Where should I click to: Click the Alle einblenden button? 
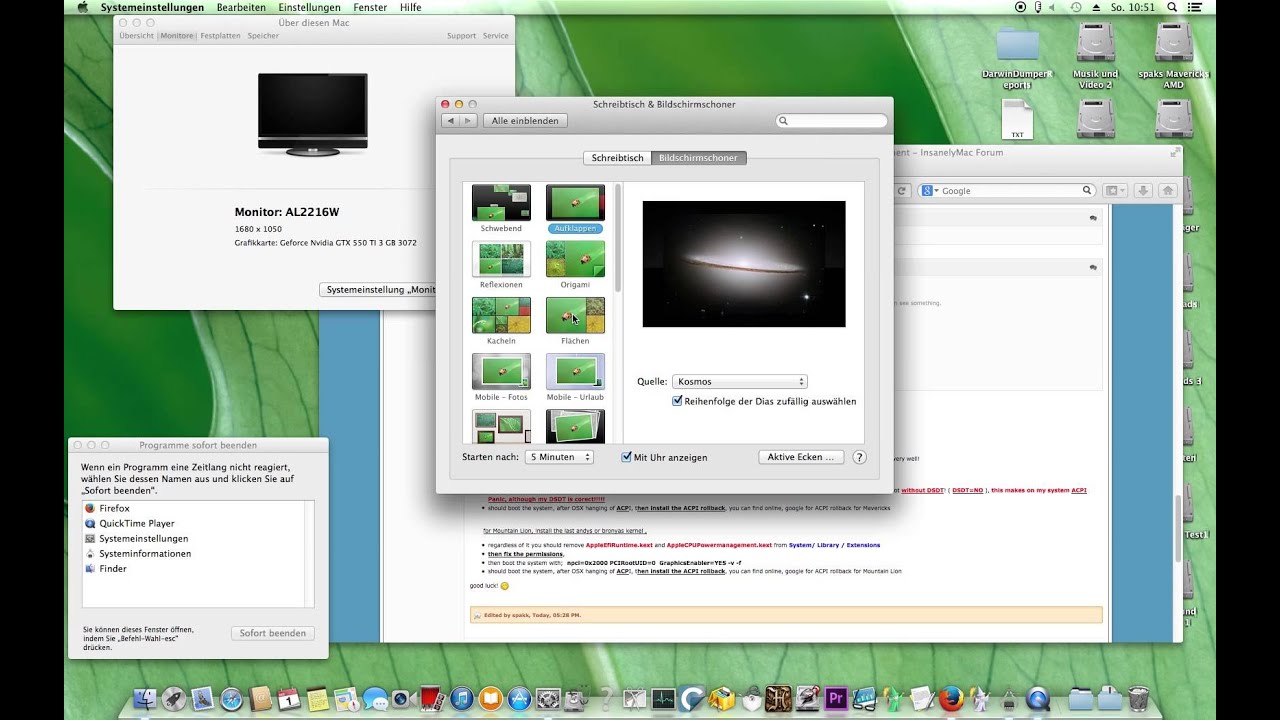pyautogui.click(x=525, y=120)
